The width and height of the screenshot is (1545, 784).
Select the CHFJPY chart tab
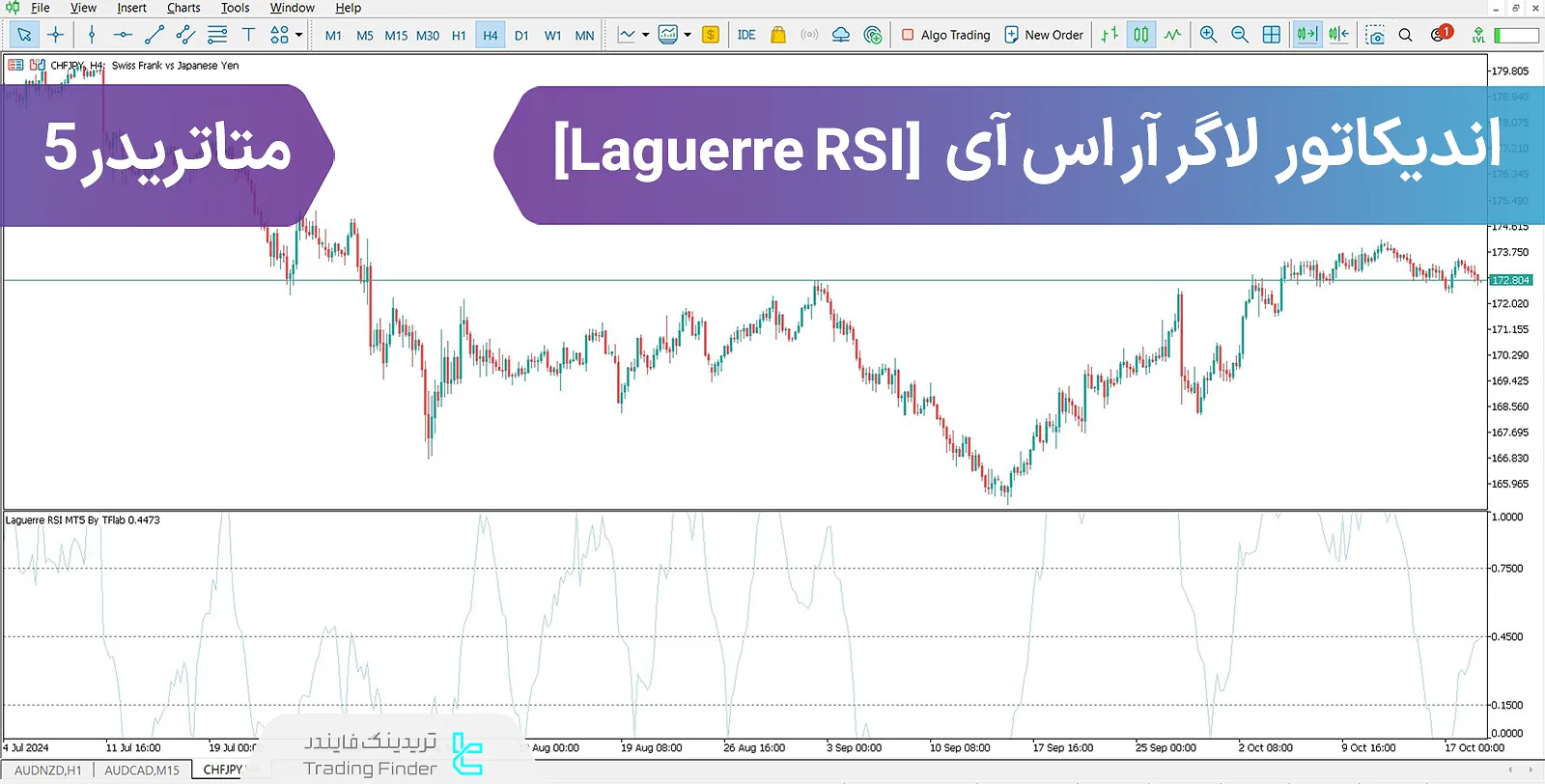[224, 770]
